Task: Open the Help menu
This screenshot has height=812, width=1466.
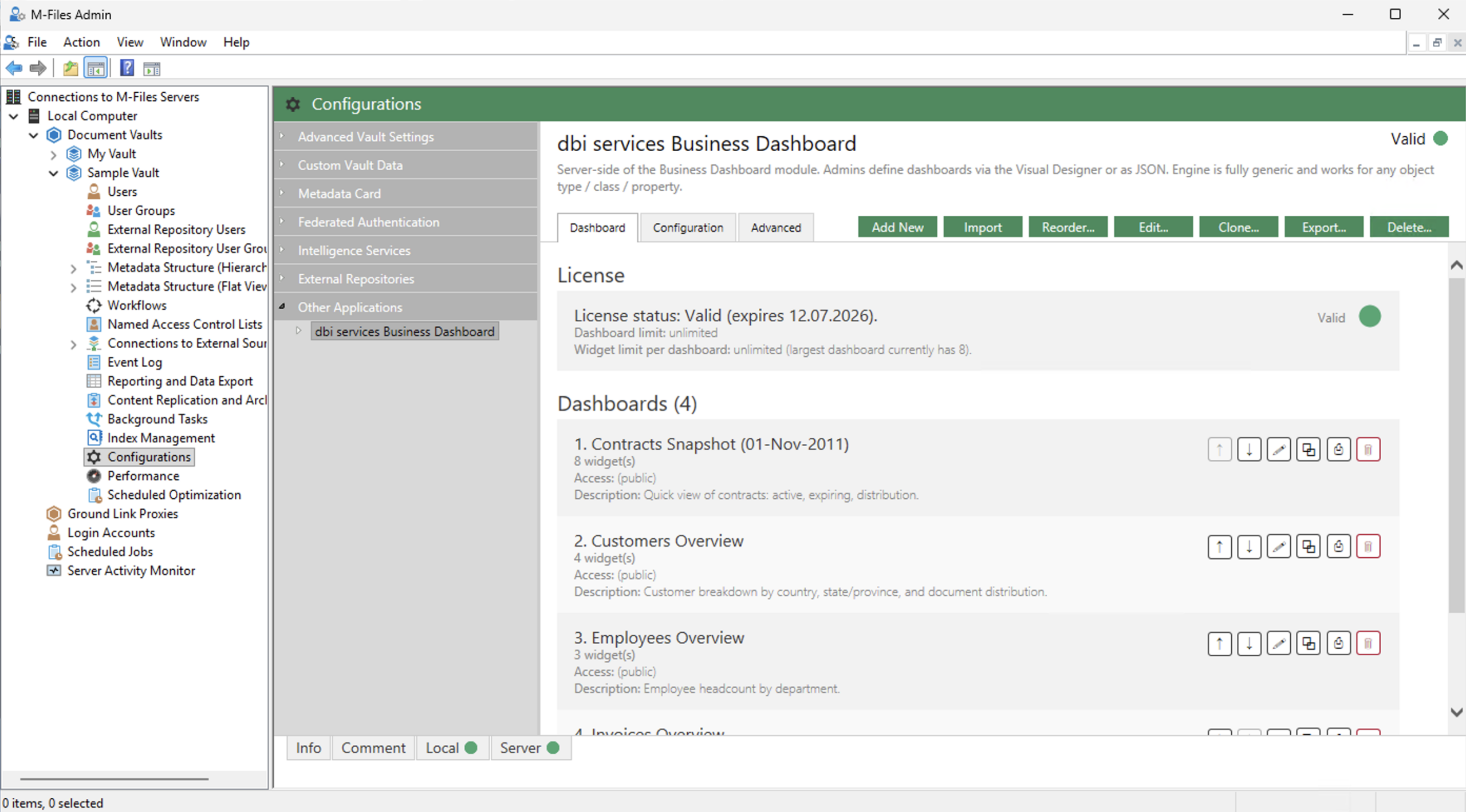Action: (236, 42)
